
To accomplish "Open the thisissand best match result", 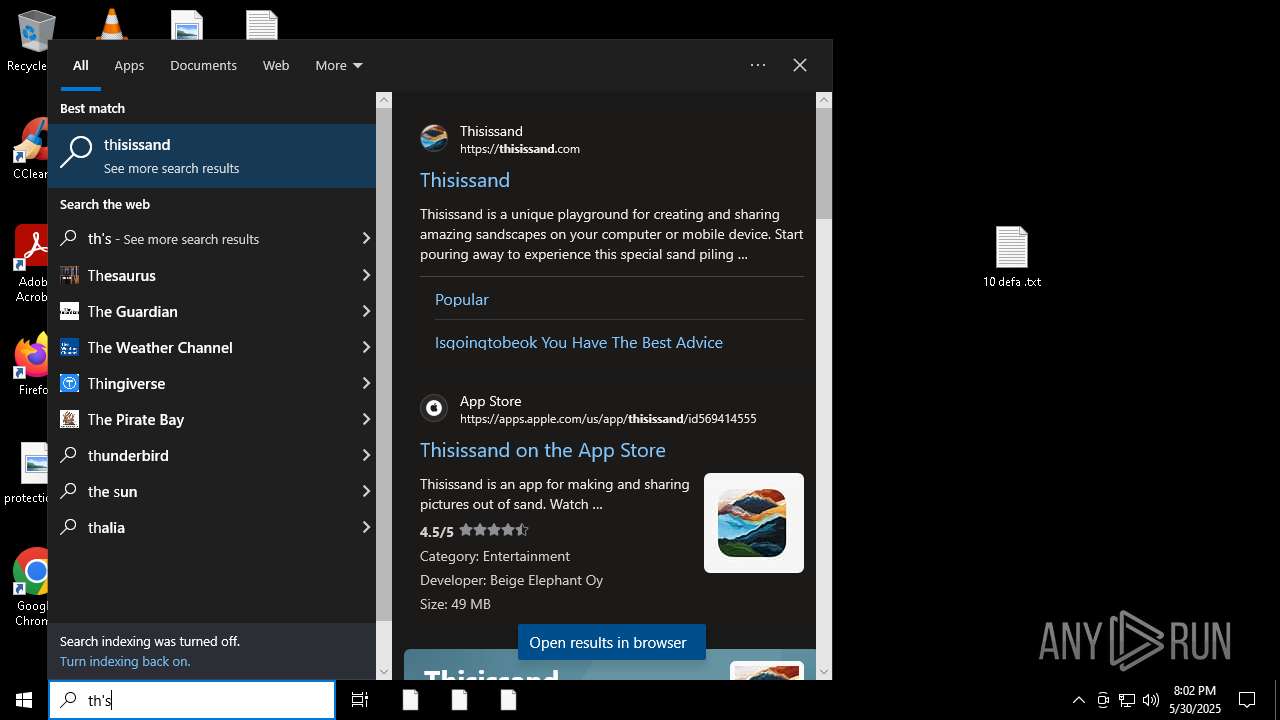I will pos(212,156).
